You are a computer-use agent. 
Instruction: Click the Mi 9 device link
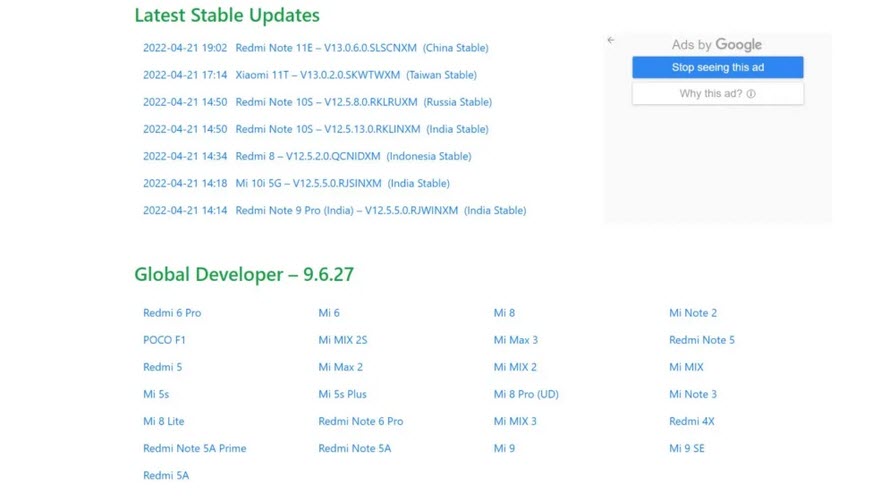coord(504,449)
